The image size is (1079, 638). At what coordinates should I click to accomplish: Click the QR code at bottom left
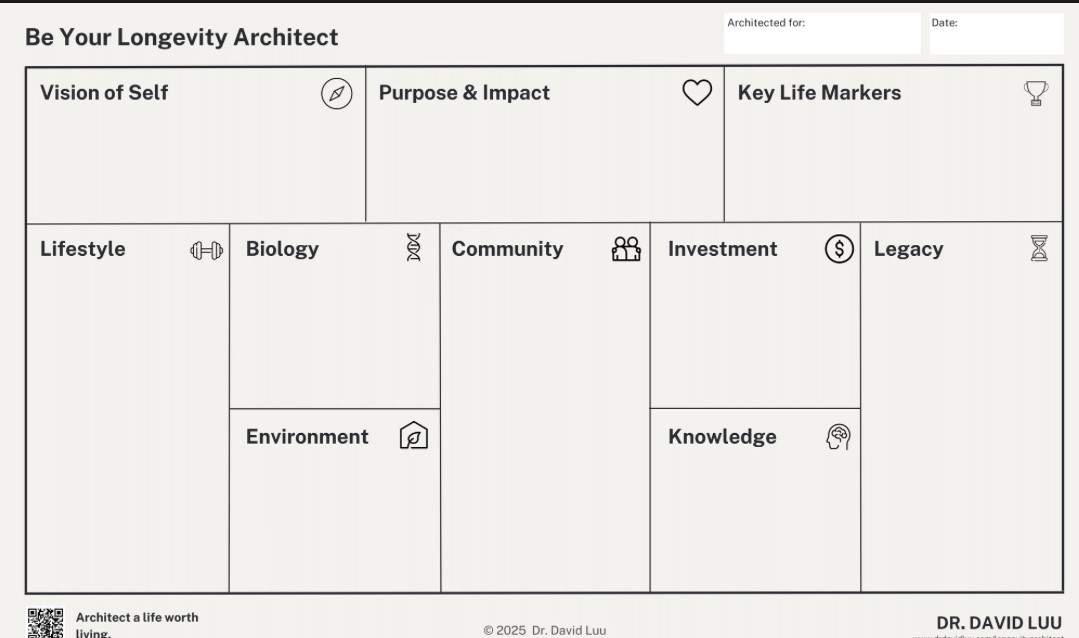(45, 623)
